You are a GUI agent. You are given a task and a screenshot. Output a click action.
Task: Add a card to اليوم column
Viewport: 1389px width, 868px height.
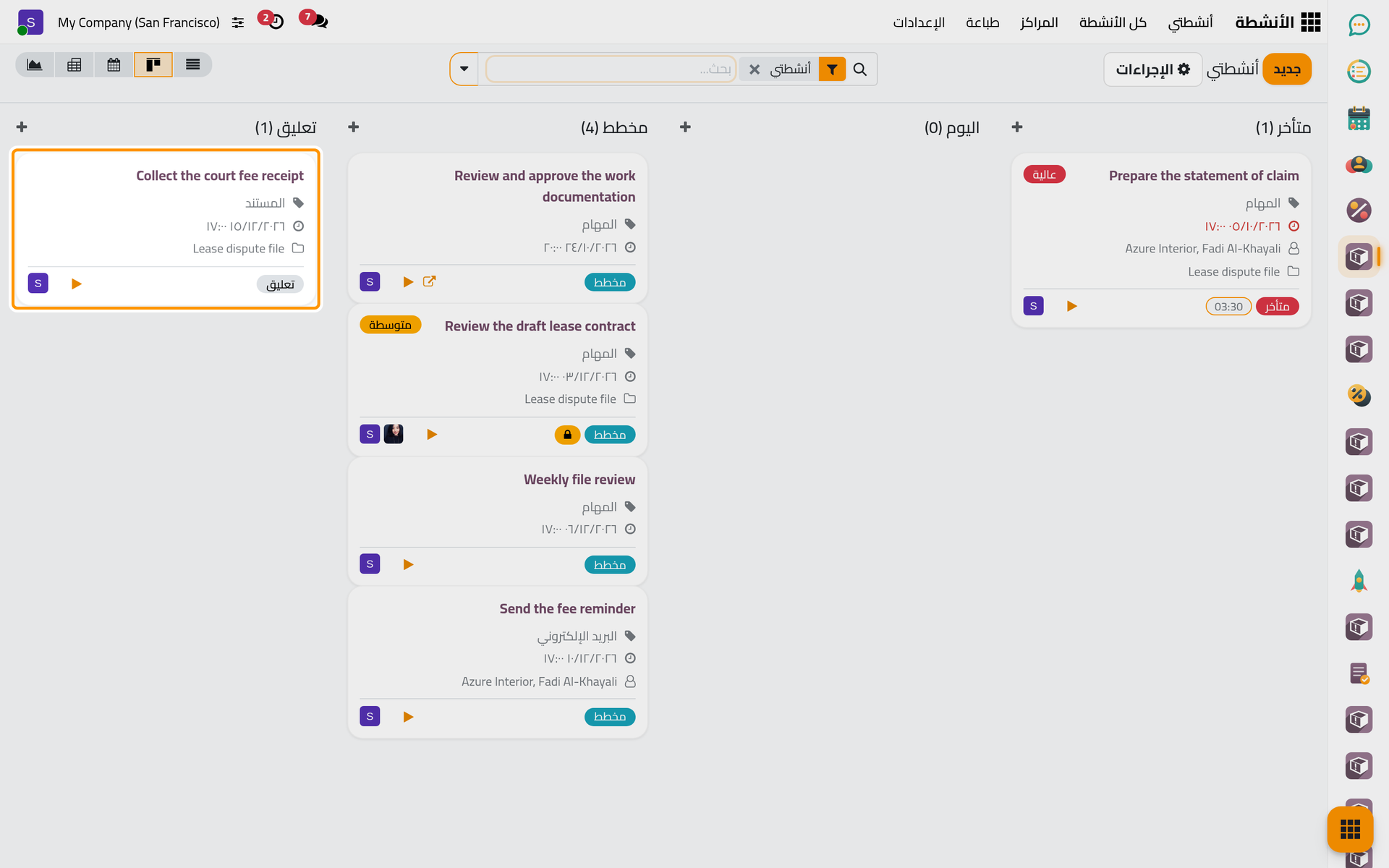[x=685, y=127]
